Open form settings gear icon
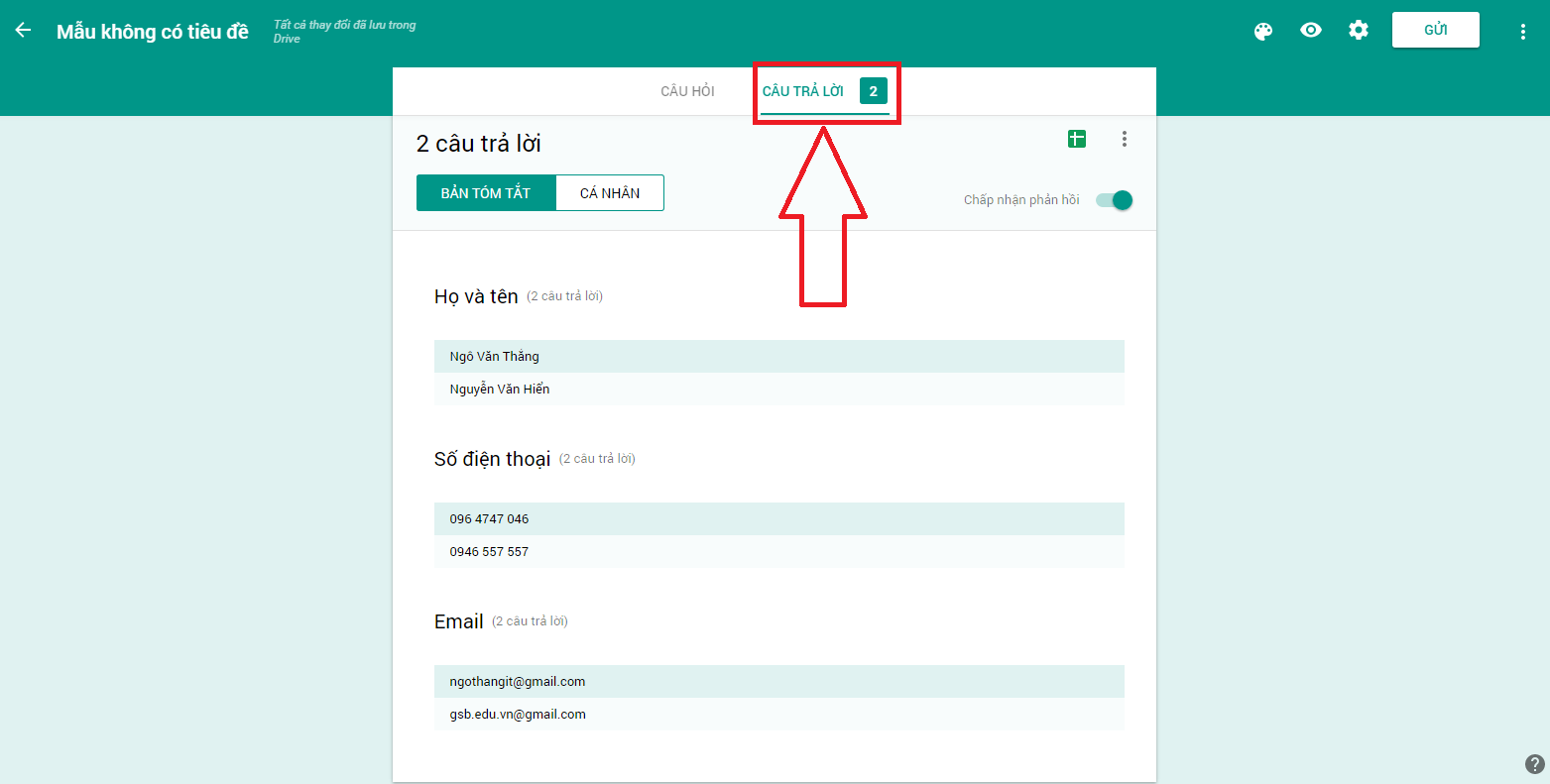Viewport: 1550px width, 784px height. 1359,30
